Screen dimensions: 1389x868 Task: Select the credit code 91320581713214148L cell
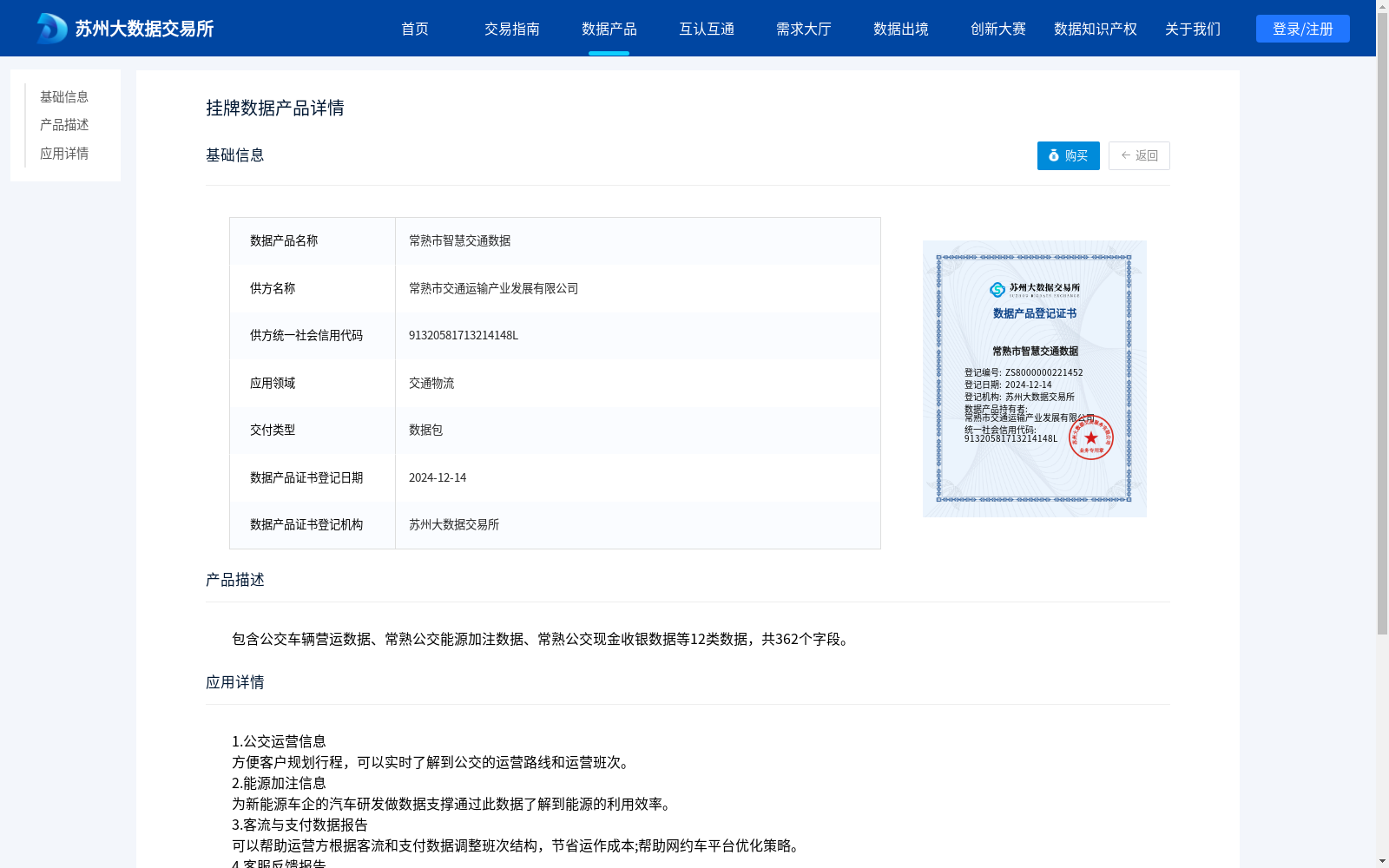[x=638, y=335]
